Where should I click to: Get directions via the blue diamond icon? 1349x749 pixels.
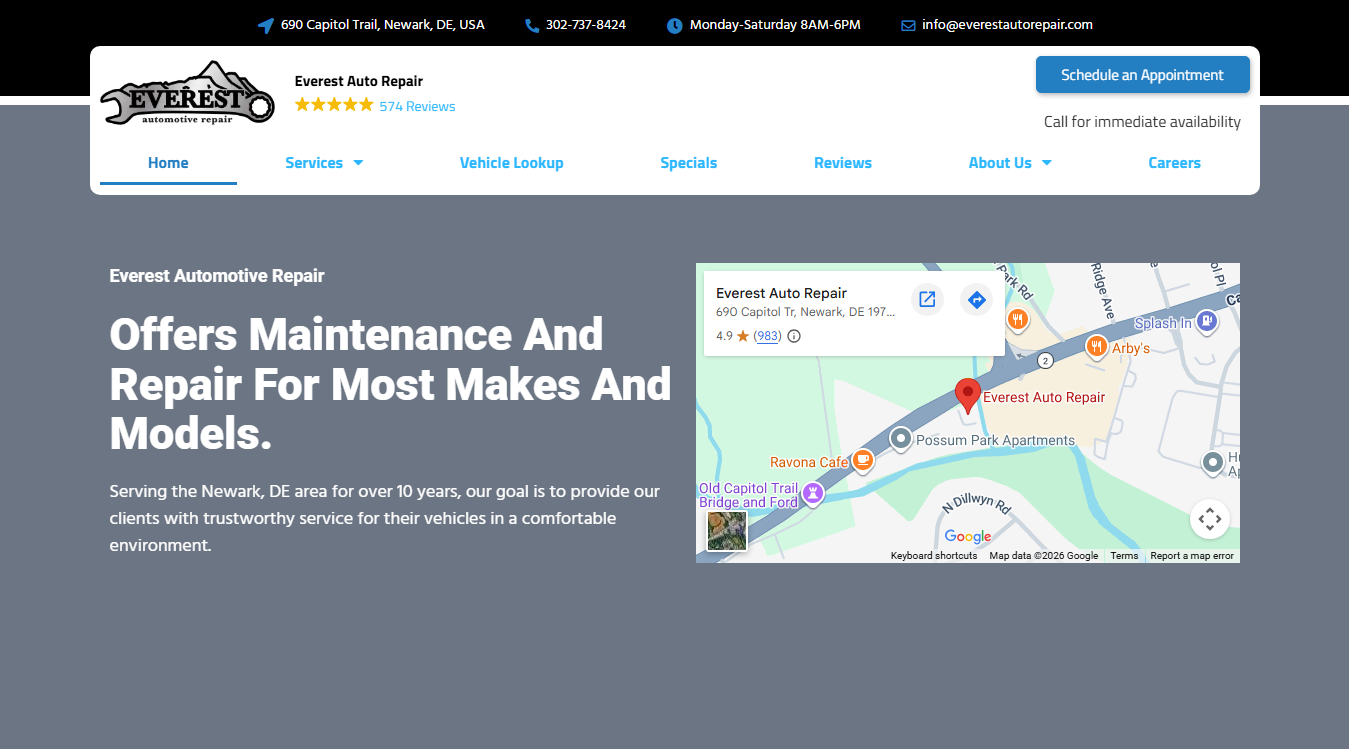point(977,299)
